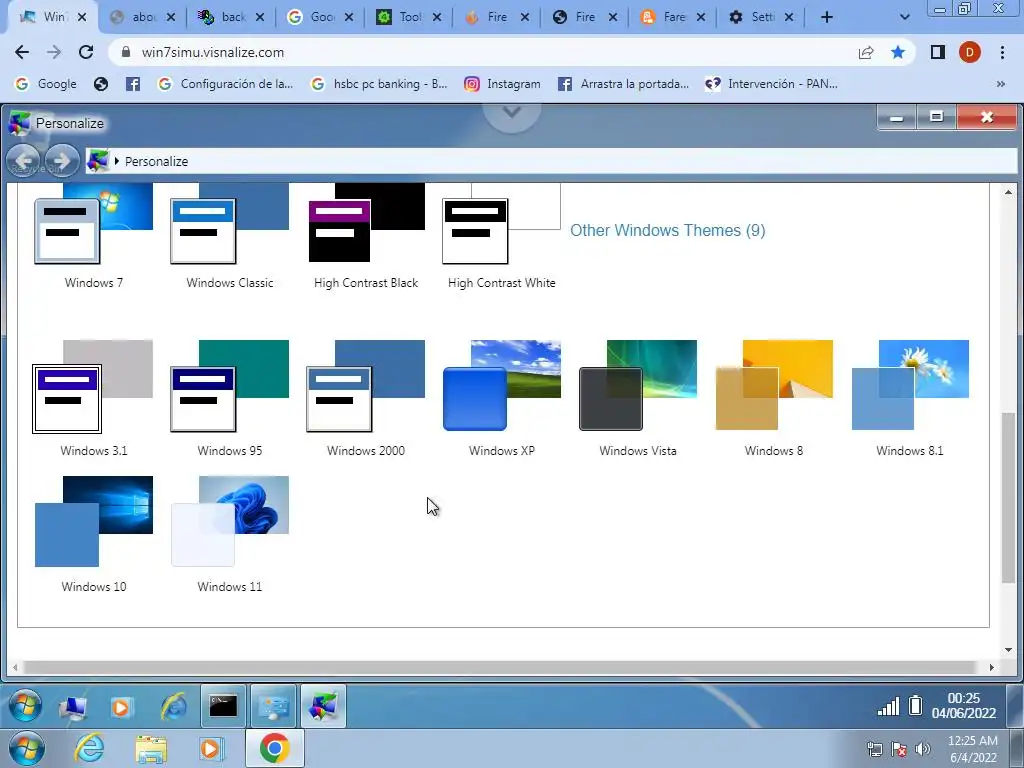Launch Media Player on the host taskbar

tap(211, 749)
